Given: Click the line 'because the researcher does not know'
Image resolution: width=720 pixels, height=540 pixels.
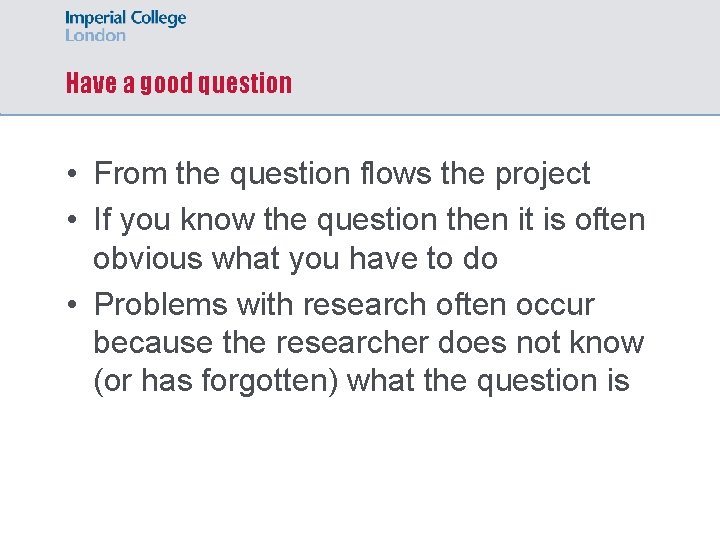Looking at the screenshot, I should (369, 343).
